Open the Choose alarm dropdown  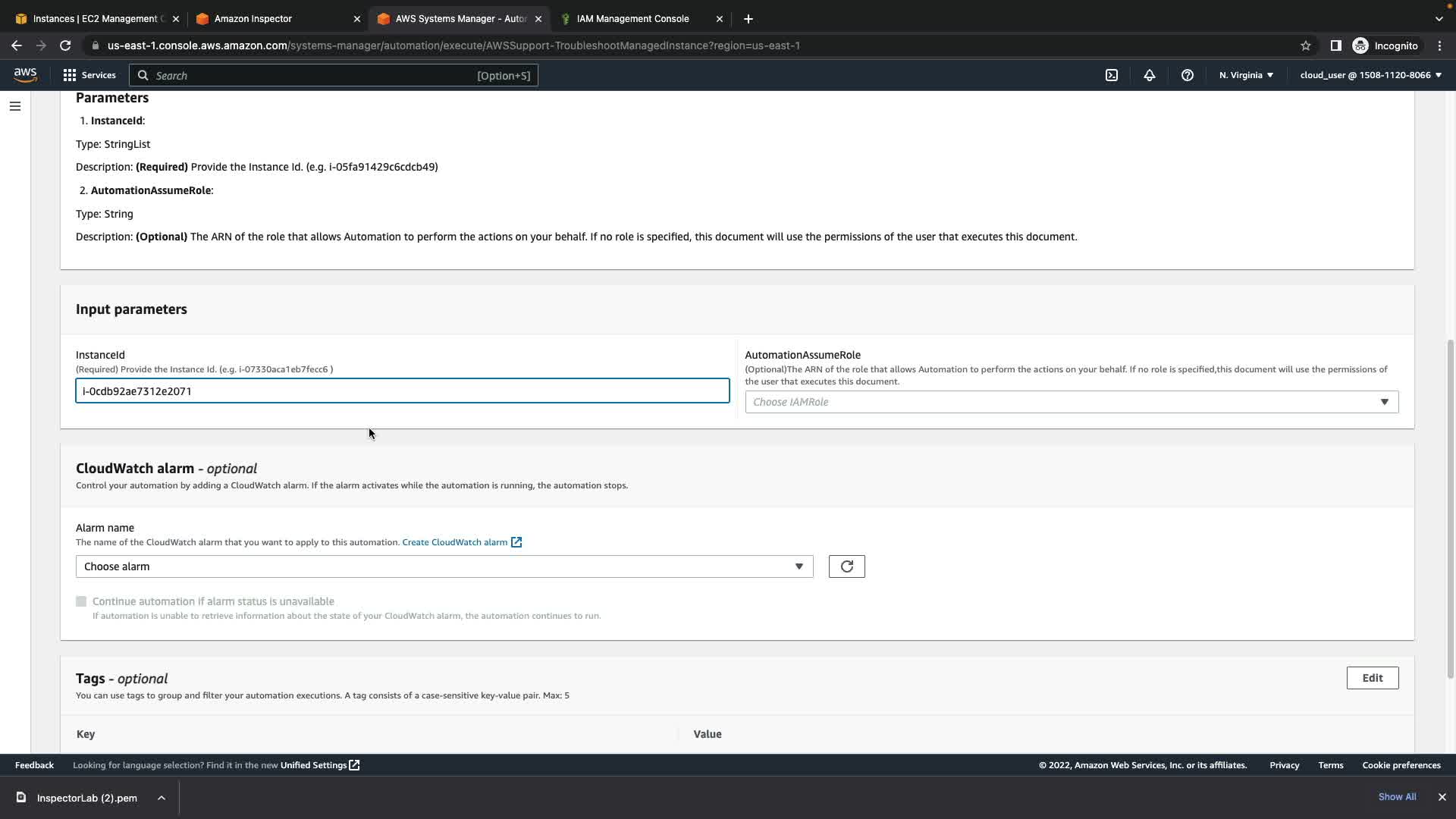click(x=444, y=566)
